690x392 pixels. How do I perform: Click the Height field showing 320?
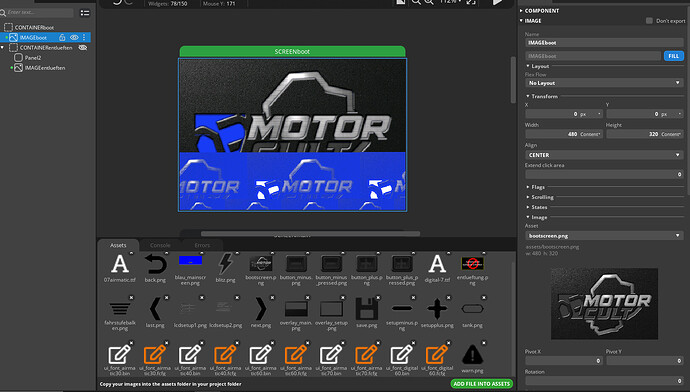point(645,134)
